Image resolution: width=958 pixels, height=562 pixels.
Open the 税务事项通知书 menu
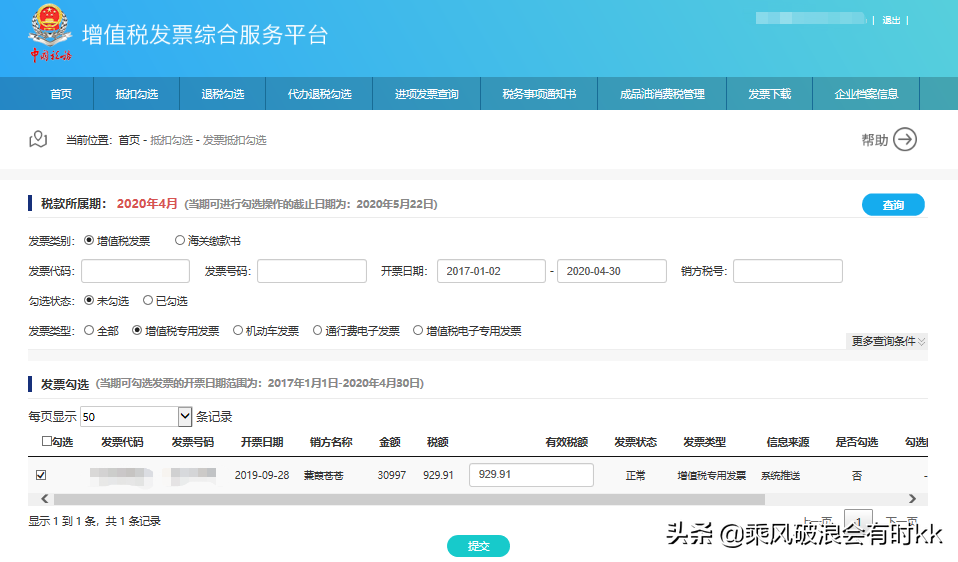coord(539,94)
